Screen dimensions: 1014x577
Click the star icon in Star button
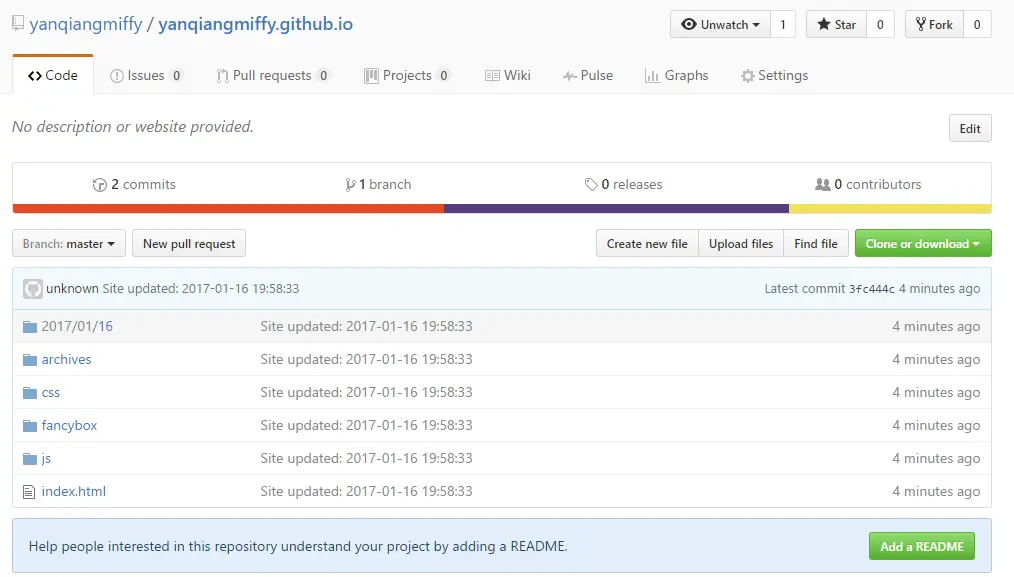click(824, 25)
